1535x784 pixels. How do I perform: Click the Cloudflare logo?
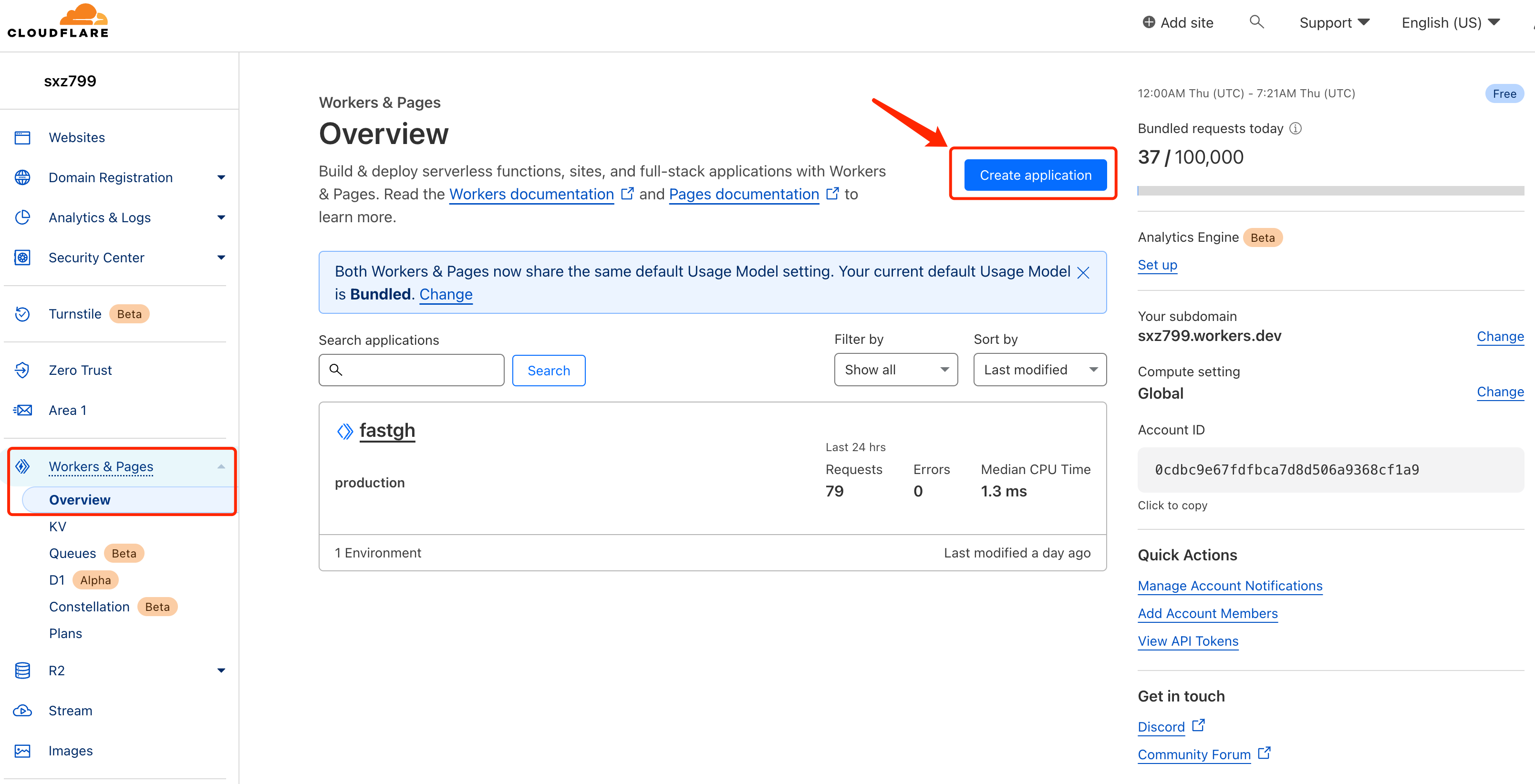pyautogui.click(x=58, y=21)
